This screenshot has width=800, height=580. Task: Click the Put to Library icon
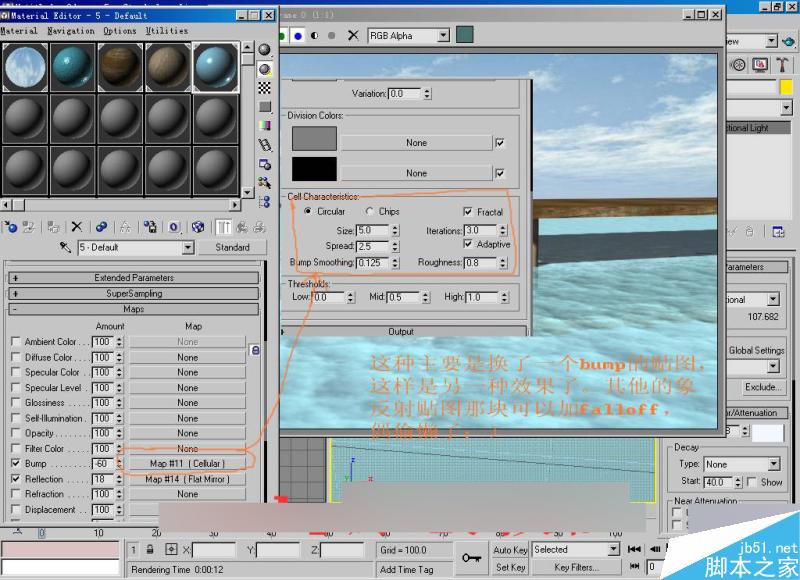click(149, 227)
